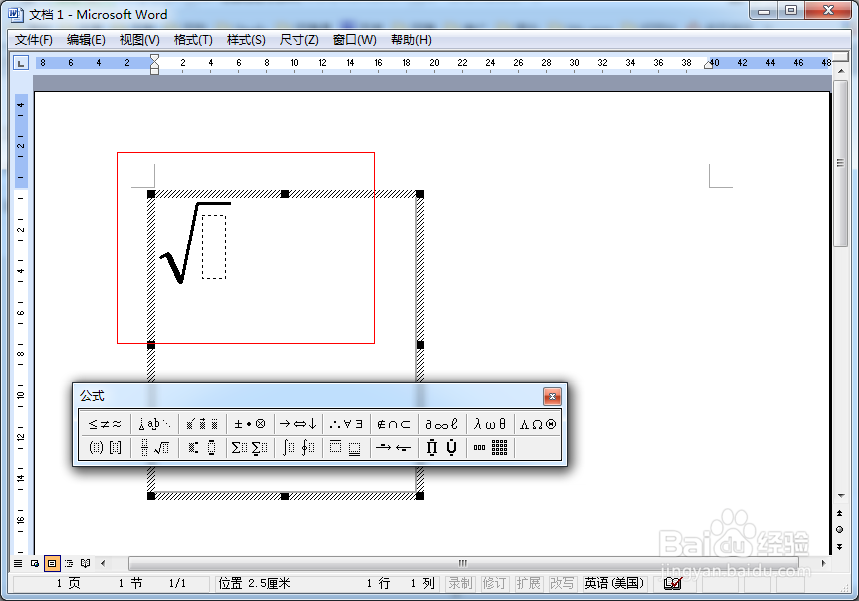The height and width of the screenshot is (601, 859).
Task: Click the next page double-arrow button
Action: pos(840,547)
